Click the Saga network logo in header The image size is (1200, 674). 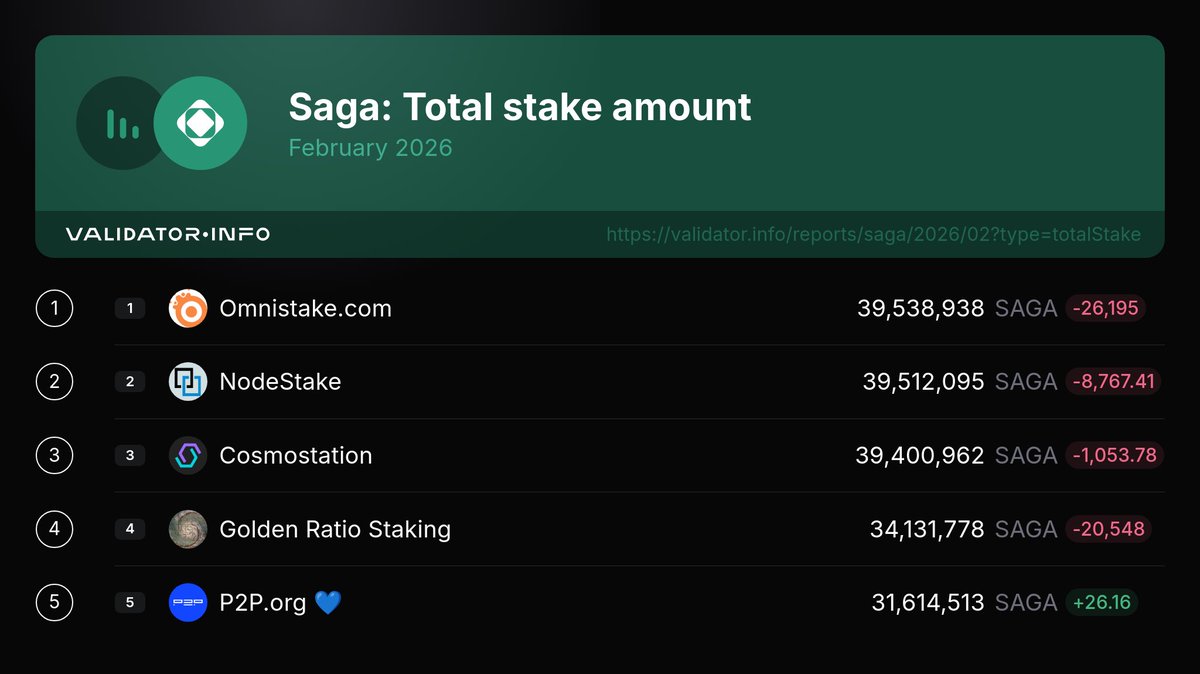pos(200,123)
